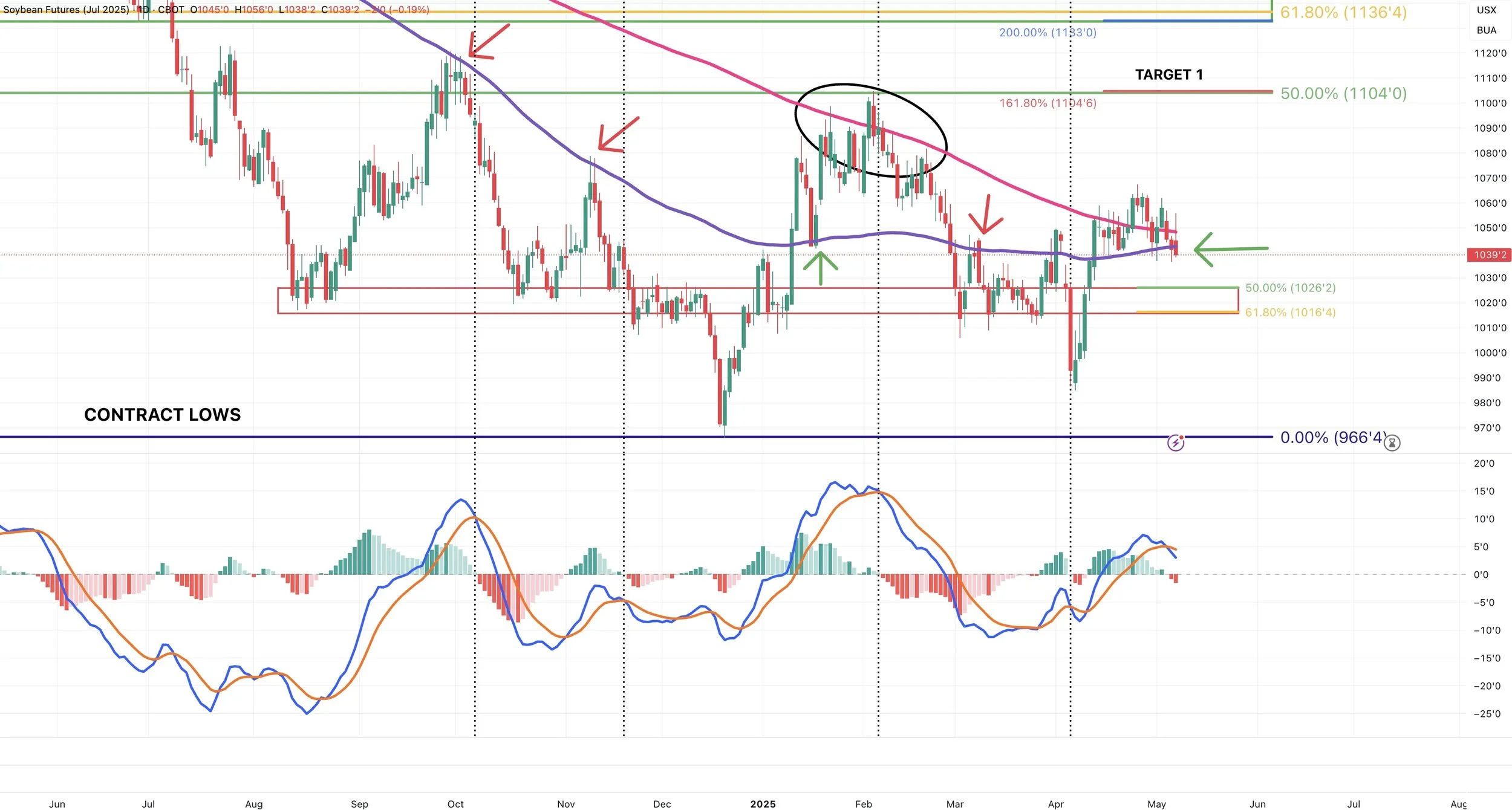Select the green up arrow drawing near January
Screen dimensions: 1512x810
(x=820, y=268)
